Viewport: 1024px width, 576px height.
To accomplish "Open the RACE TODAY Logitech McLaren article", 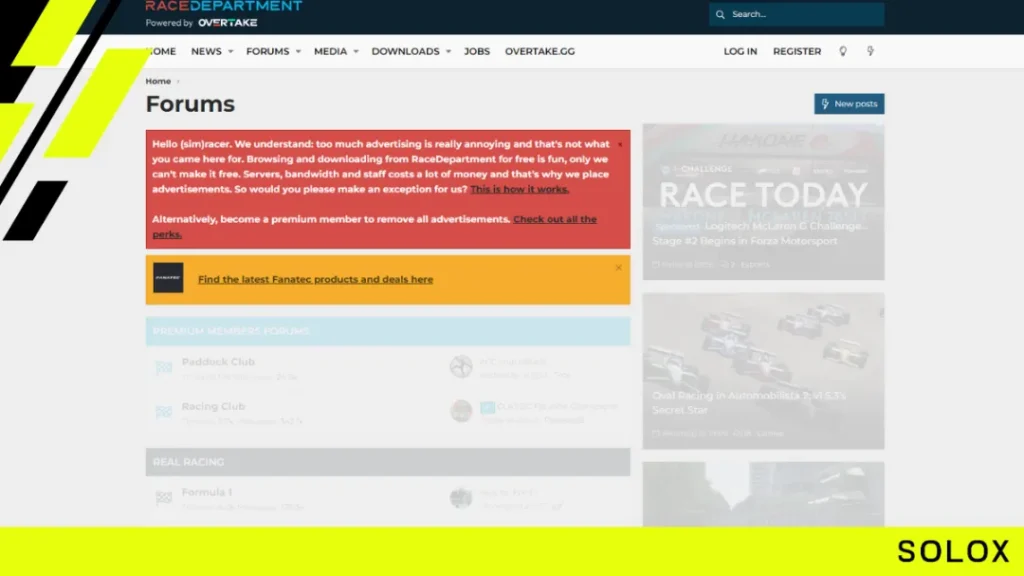I will click(x=763, y=202).
